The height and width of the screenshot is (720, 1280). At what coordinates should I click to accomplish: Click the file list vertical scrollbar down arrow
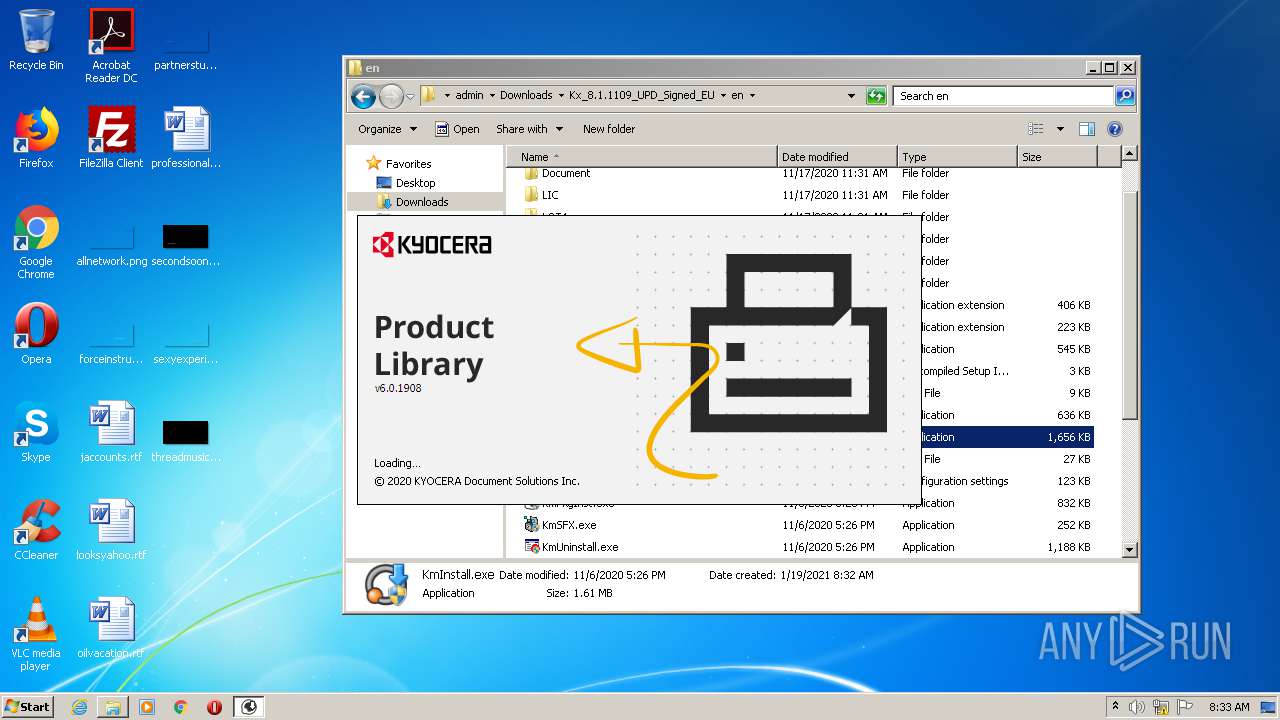[1130, 549]
